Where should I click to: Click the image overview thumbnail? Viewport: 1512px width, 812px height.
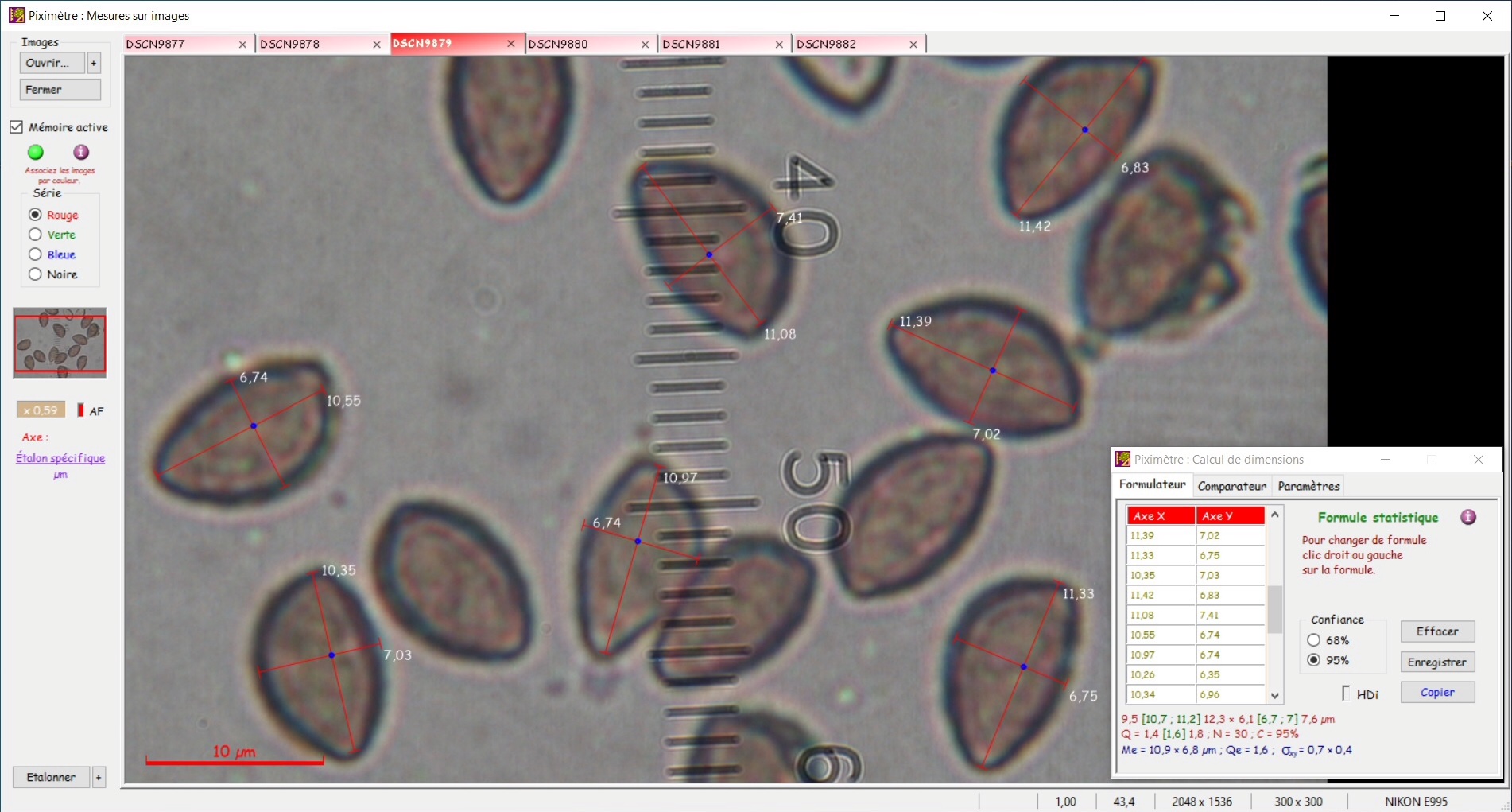point(60,343)
